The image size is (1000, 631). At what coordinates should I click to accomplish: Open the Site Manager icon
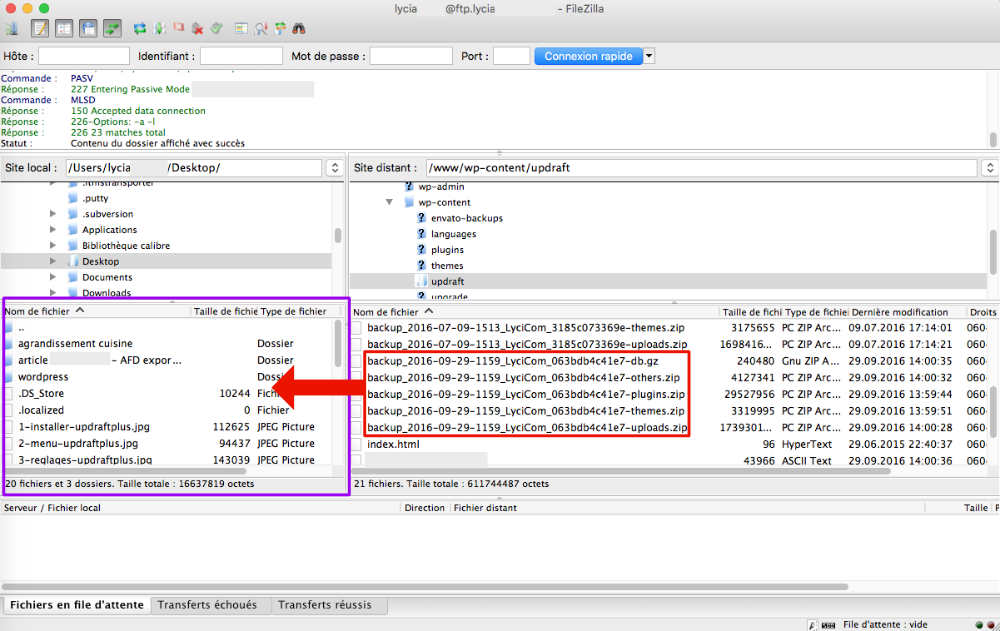click(x=13, y=28)
